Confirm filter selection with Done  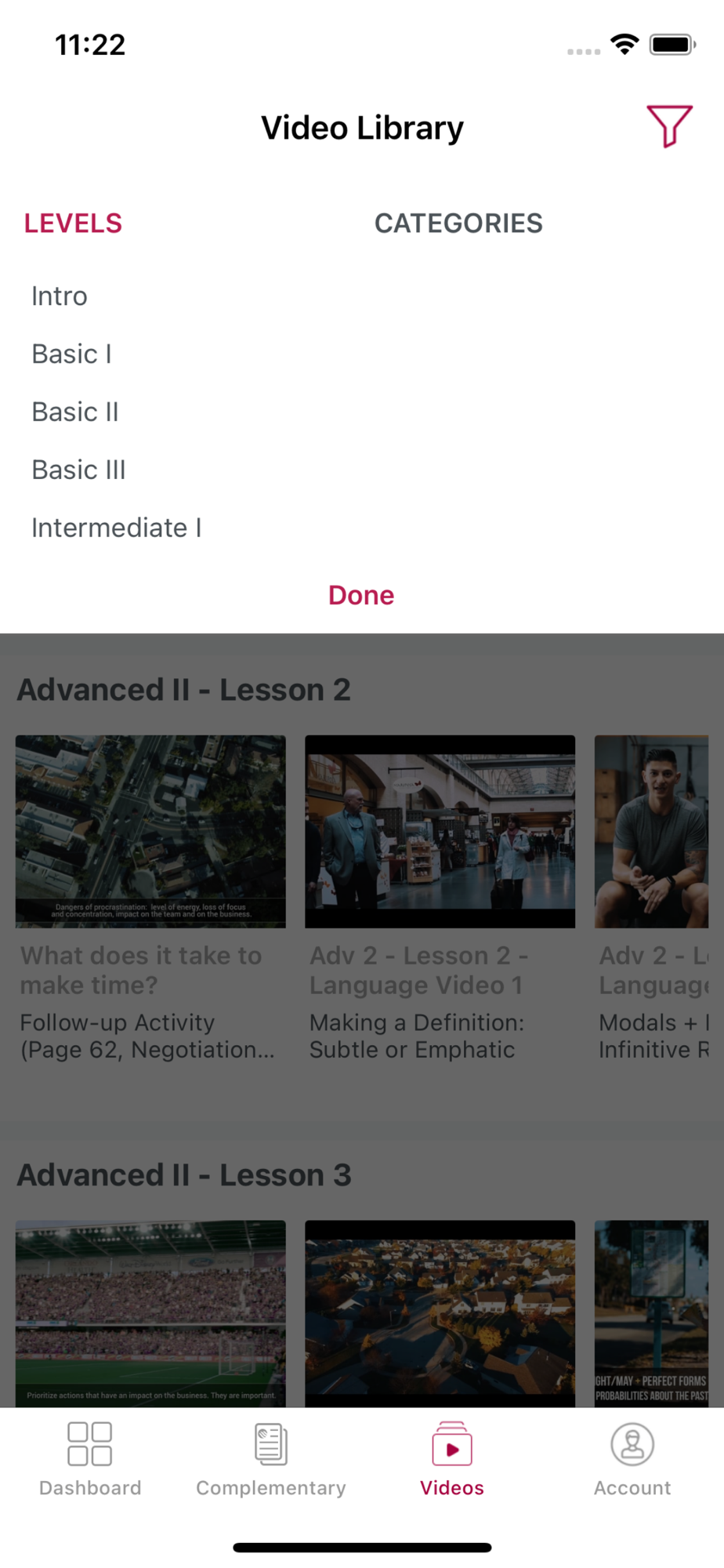point(361,596)
